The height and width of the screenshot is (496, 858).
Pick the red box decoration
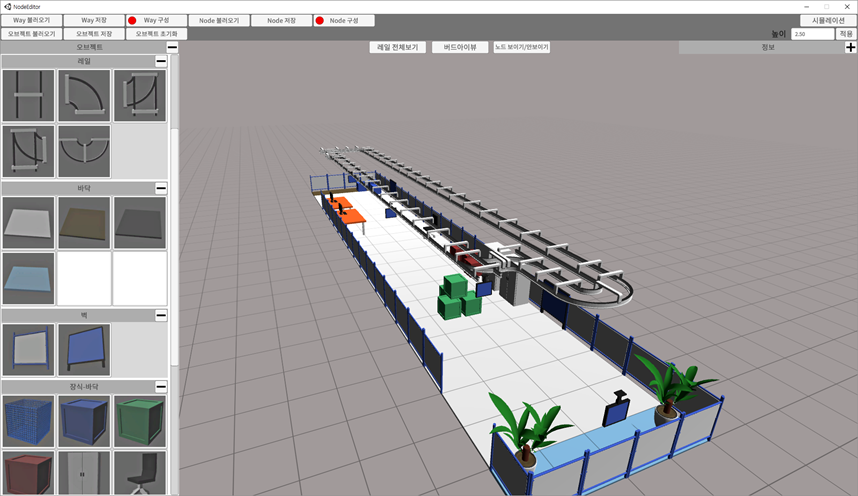click(28, 474)
